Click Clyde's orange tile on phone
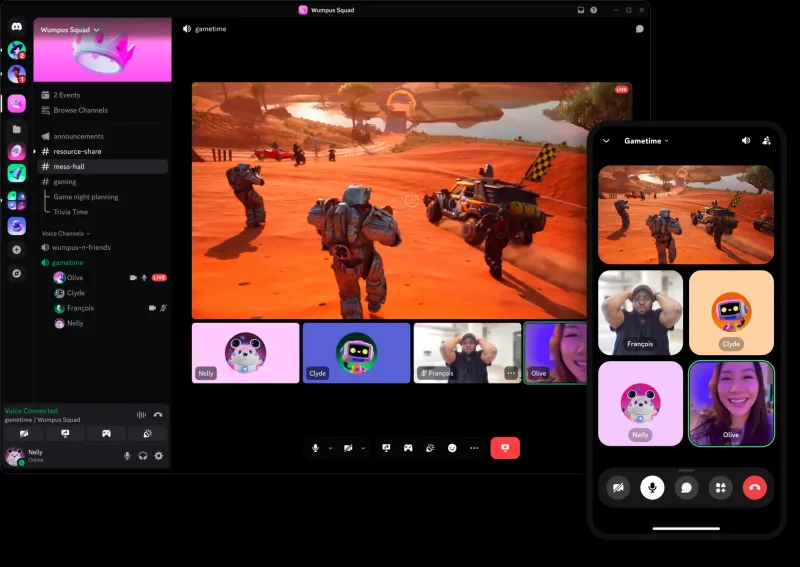Image resolution: width=800 pixels, height=567 pixels. point(731,312)
